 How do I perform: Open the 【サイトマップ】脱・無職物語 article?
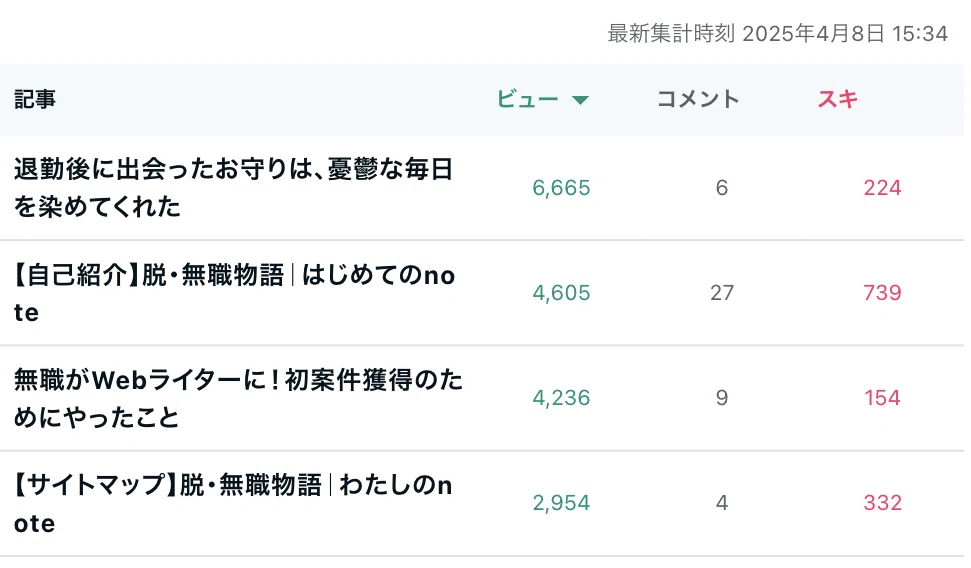pyautogui.click(x=233, y=504)
